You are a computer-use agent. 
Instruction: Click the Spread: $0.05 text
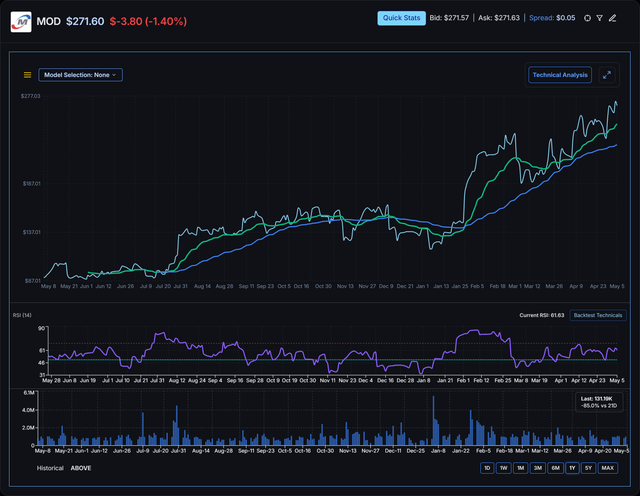tap(552, 18)
